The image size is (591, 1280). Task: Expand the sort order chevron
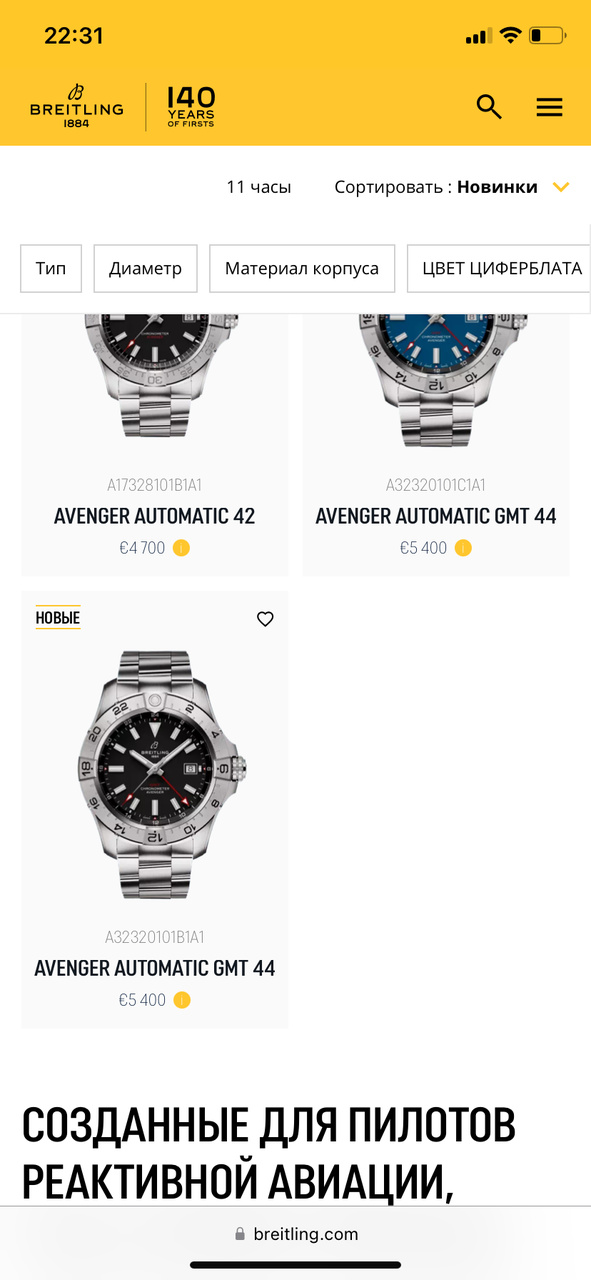point(561,187)
